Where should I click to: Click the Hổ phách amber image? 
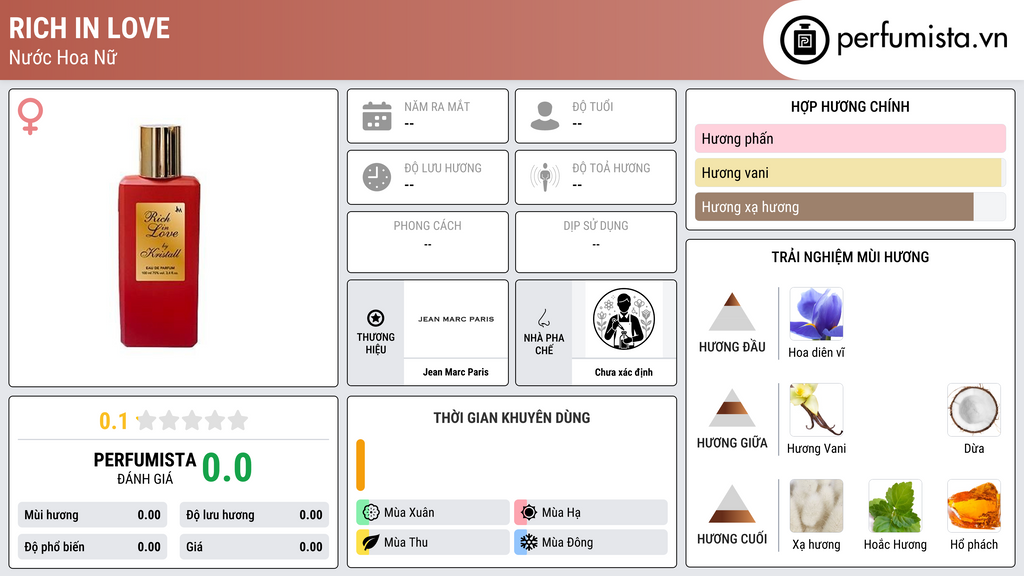(974, 506)
